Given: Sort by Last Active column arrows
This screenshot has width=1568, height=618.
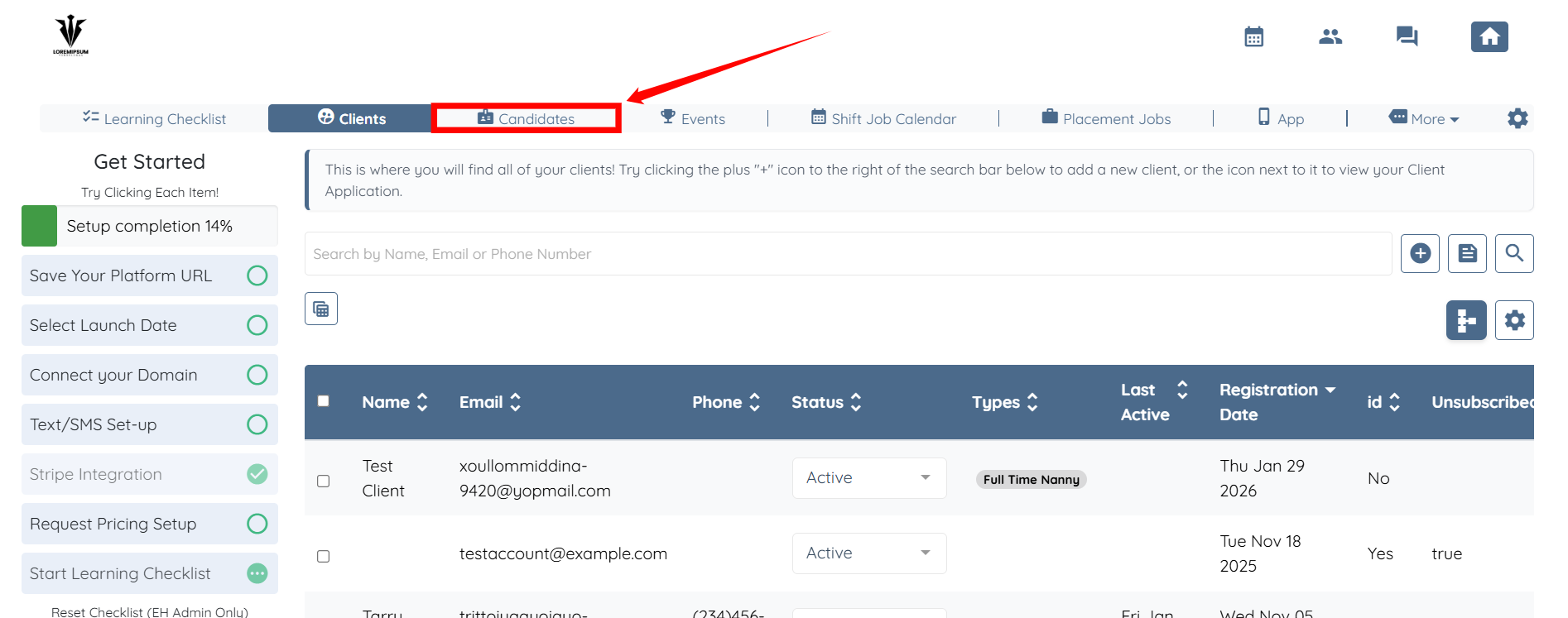Looking at the screenshot, I should click(1182, 390).
